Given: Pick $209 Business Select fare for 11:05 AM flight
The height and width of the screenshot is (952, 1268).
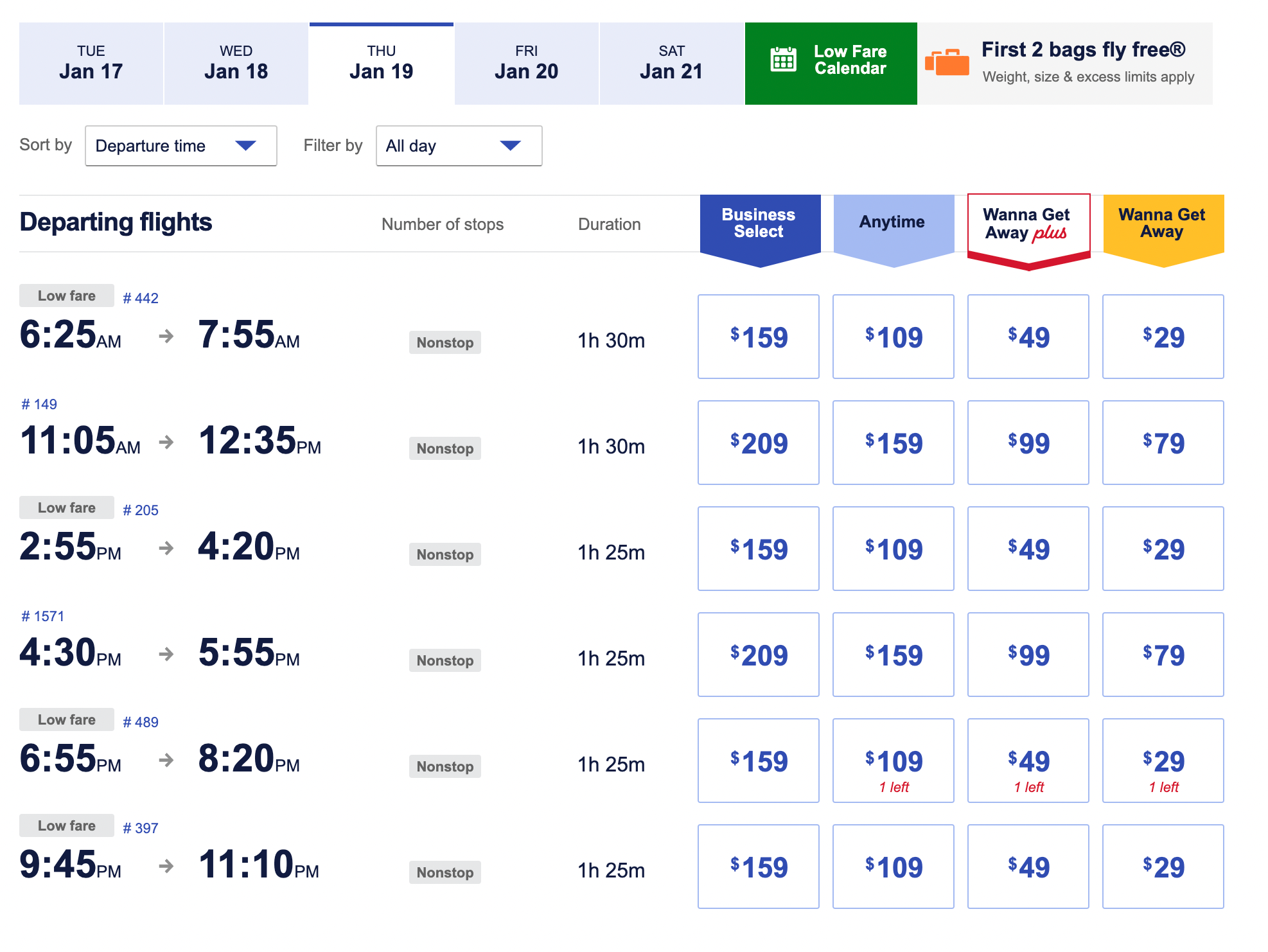Looking at the screenshot, I should [758, 443].
